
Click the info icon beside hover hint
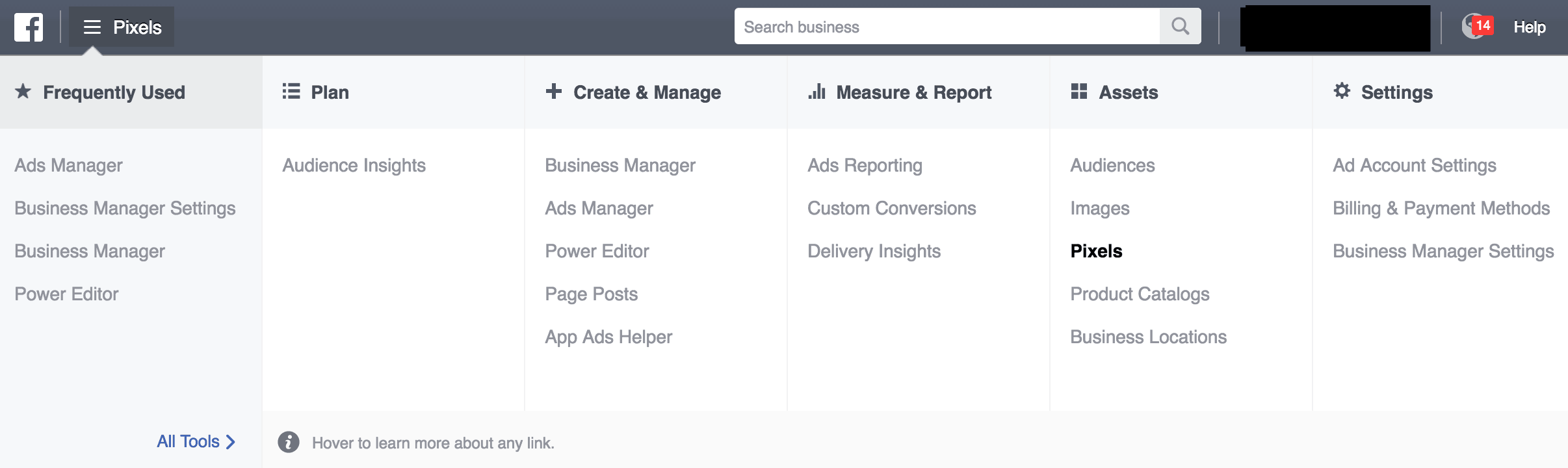[x=289, y=443]
